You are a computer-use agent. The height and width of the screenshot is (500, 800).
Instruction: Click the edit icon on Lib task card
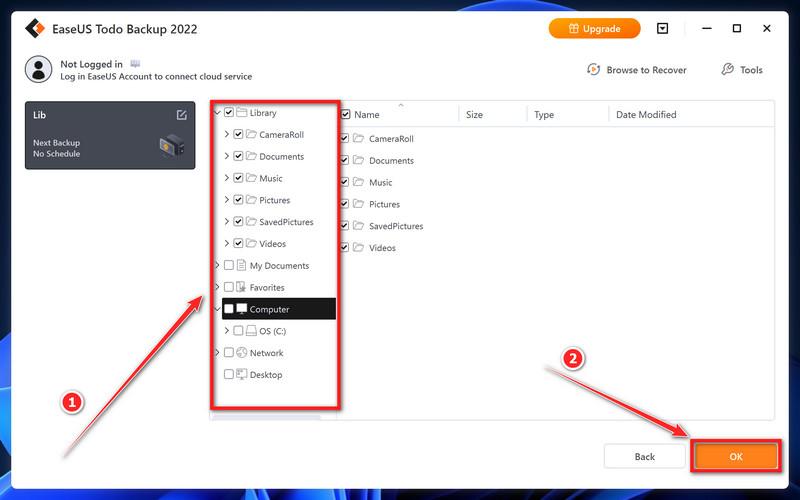pos(182,115)
